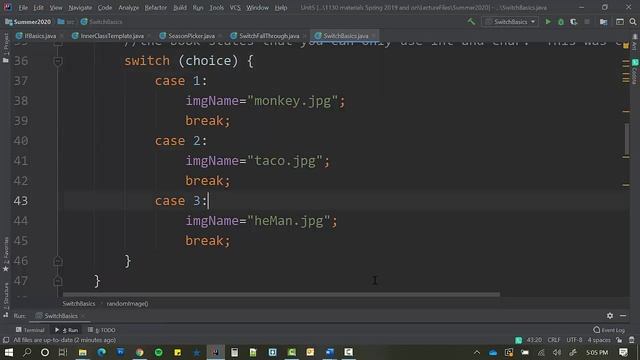Open the volume control in system tray
The image size is (640, 360).
(x=557, y=352)
